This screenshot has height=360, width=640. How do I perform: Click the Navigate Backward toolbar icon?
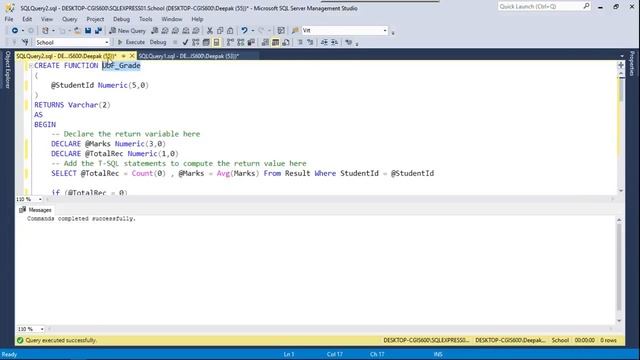[15, 31]
